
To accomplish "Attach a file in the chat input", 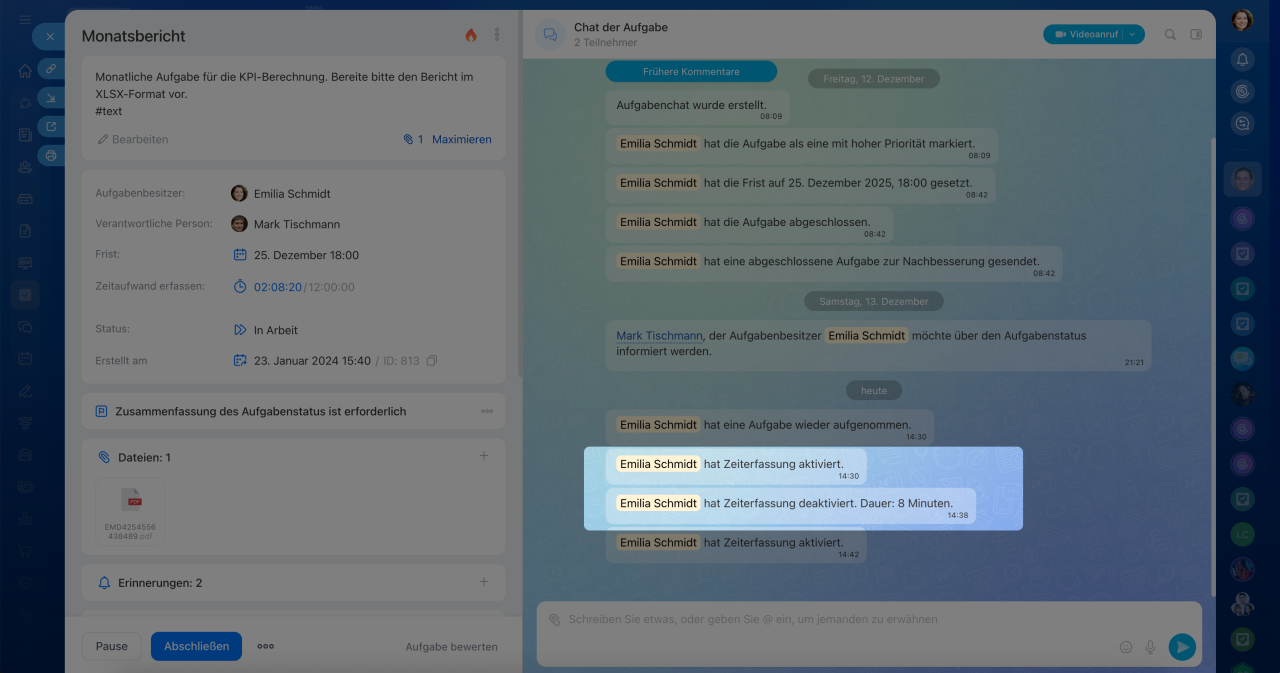I will (554, 619).
